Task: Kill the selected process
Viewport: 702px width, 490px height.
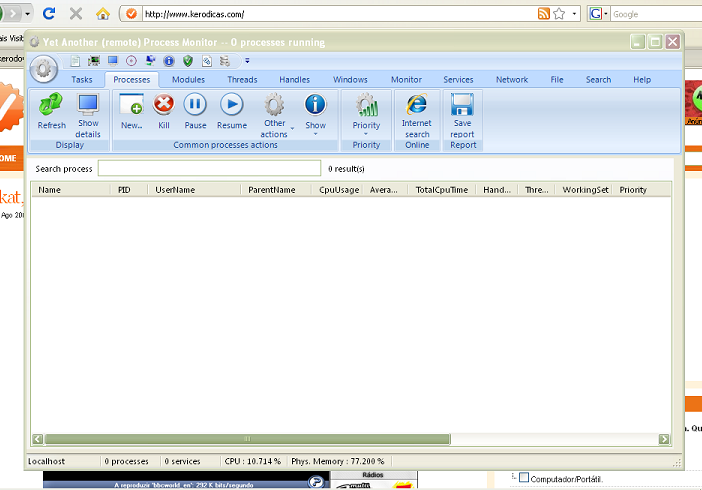Action: coord(164,111)
